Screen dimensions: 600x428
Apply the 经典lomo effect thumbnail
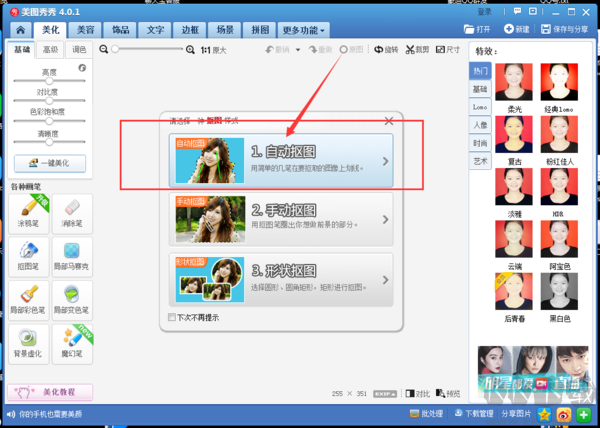[559, 82]
